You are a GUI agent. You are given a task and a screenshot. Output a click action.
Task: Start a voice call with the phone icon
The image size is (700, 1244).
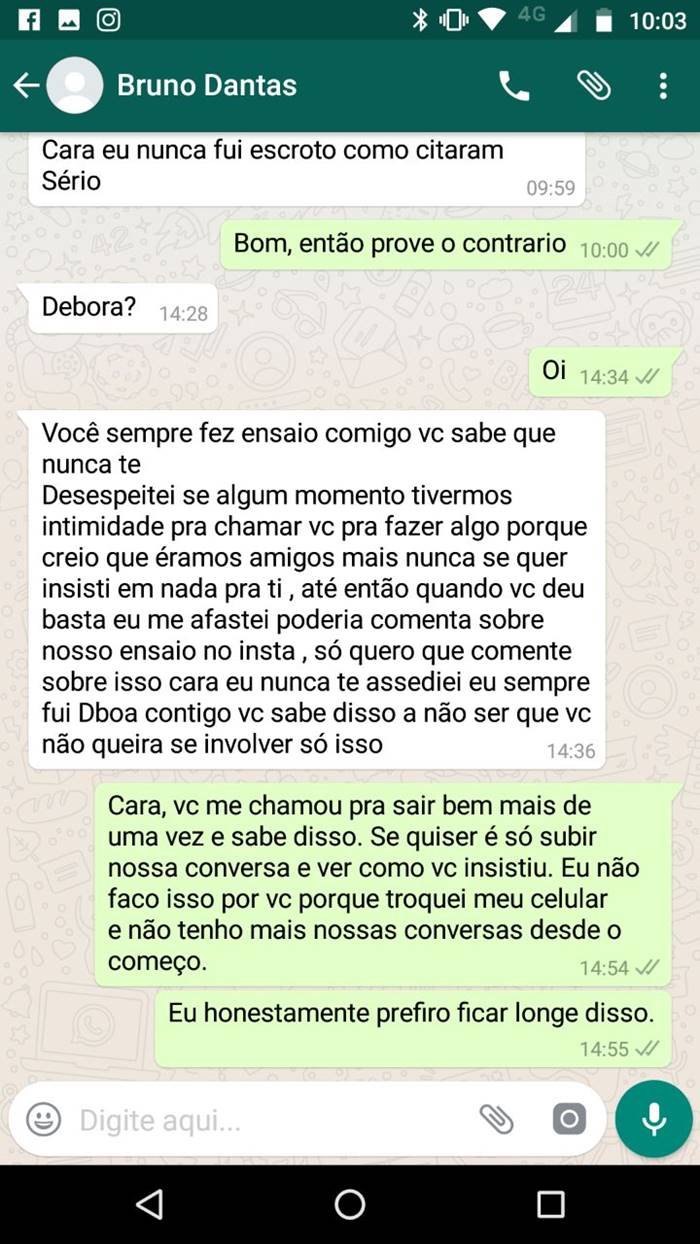pos(514,87)
